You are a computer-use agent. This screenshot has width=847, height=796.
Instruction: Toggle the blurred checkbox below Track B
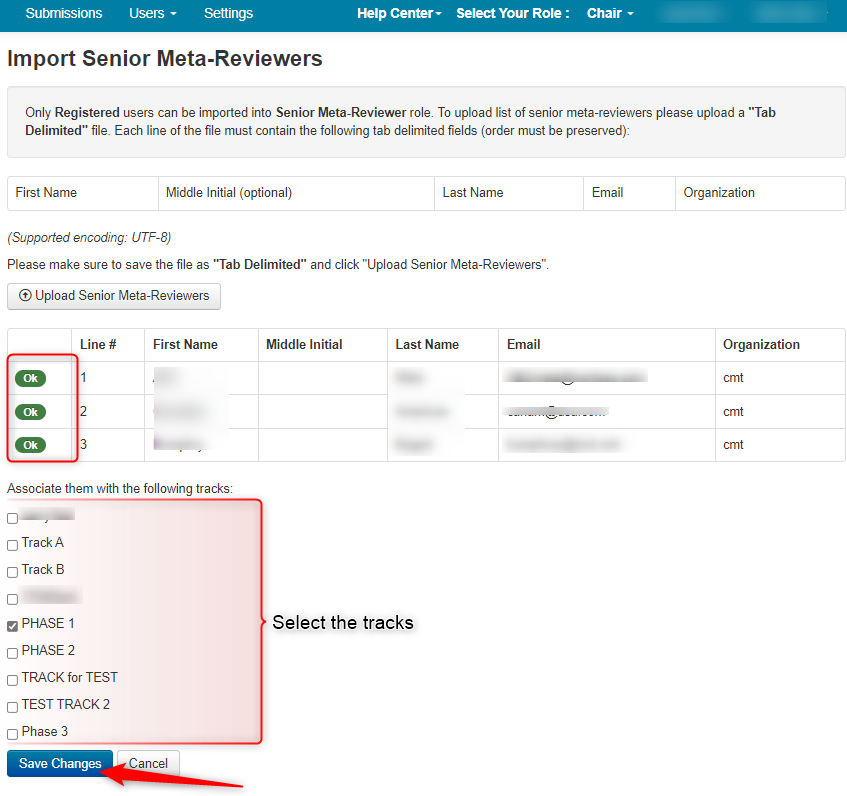pos(12,599)
